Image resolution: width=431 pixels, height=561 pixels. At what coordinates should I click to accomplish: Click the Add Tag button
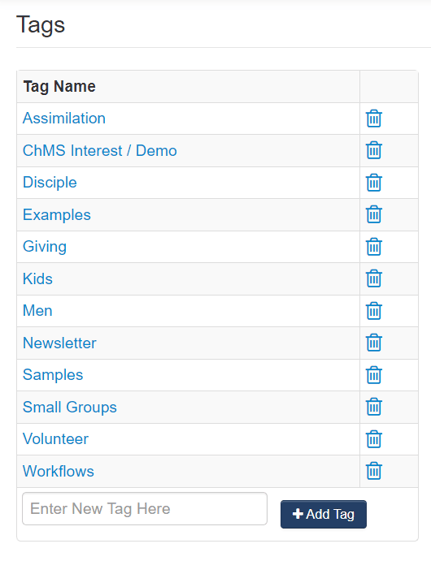(x=324, y=514)
